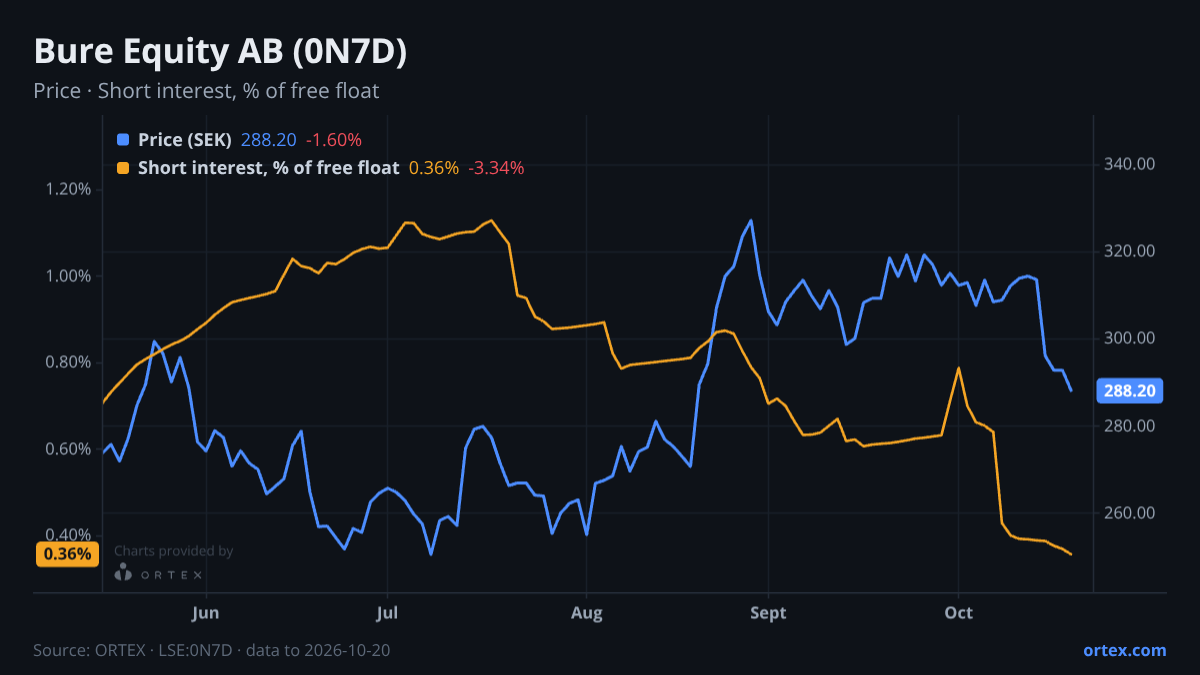Click the 0.60% left axis label
1200x675 pixels.
pyautogui.click(x=67, y=449)
